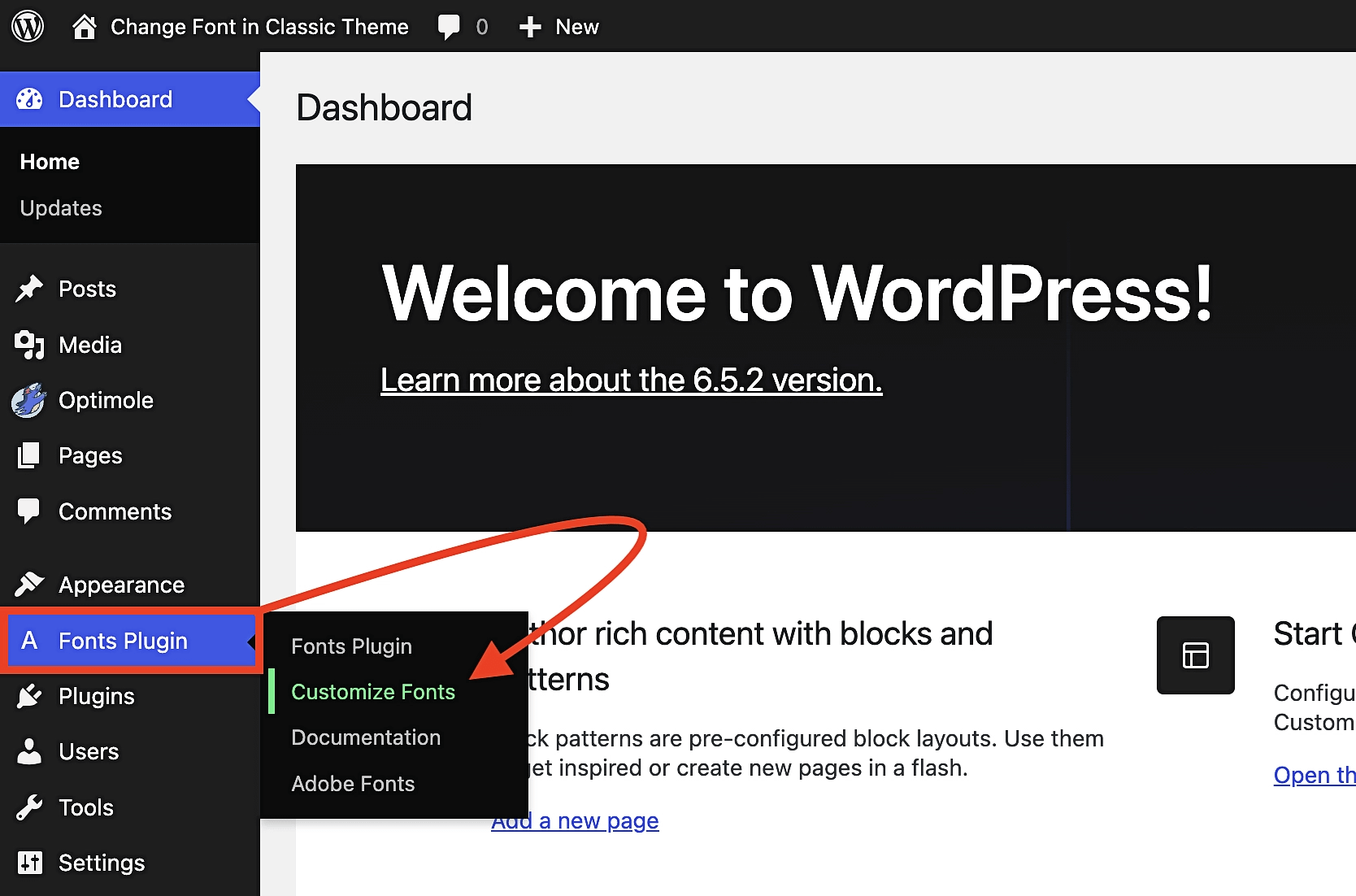1356x896 pixels.
Task: Open comments bubble icon in admin bar
Action: pos(449,27)
